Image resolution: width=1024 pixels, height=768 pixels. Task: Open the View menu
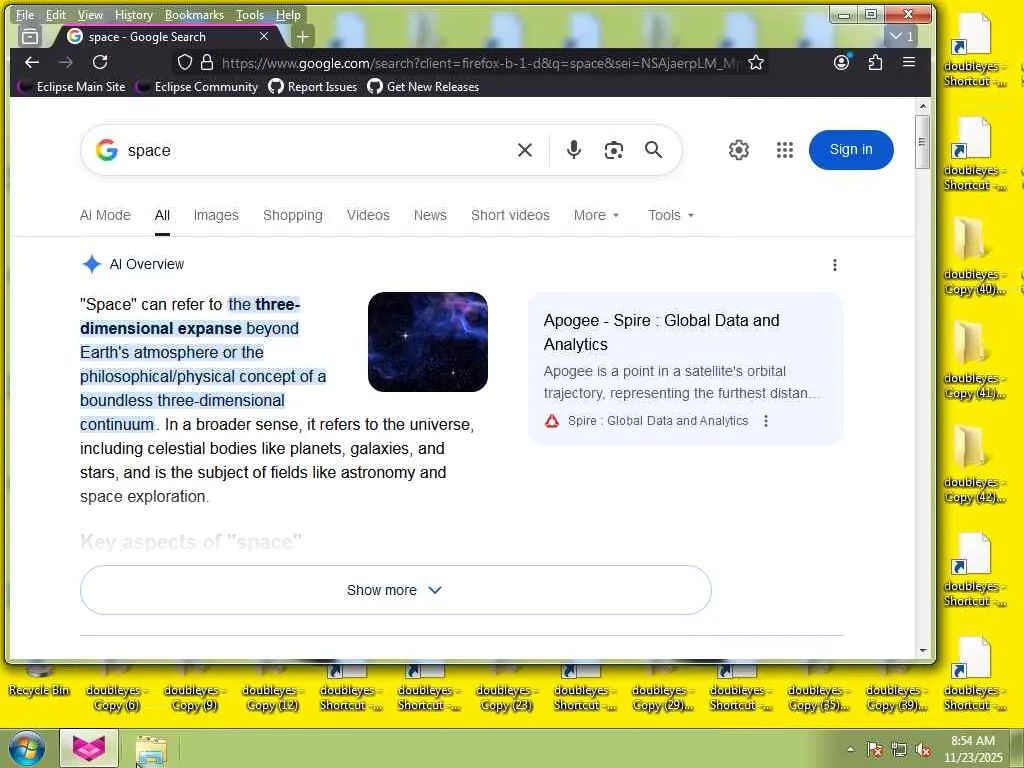[90, 14]
